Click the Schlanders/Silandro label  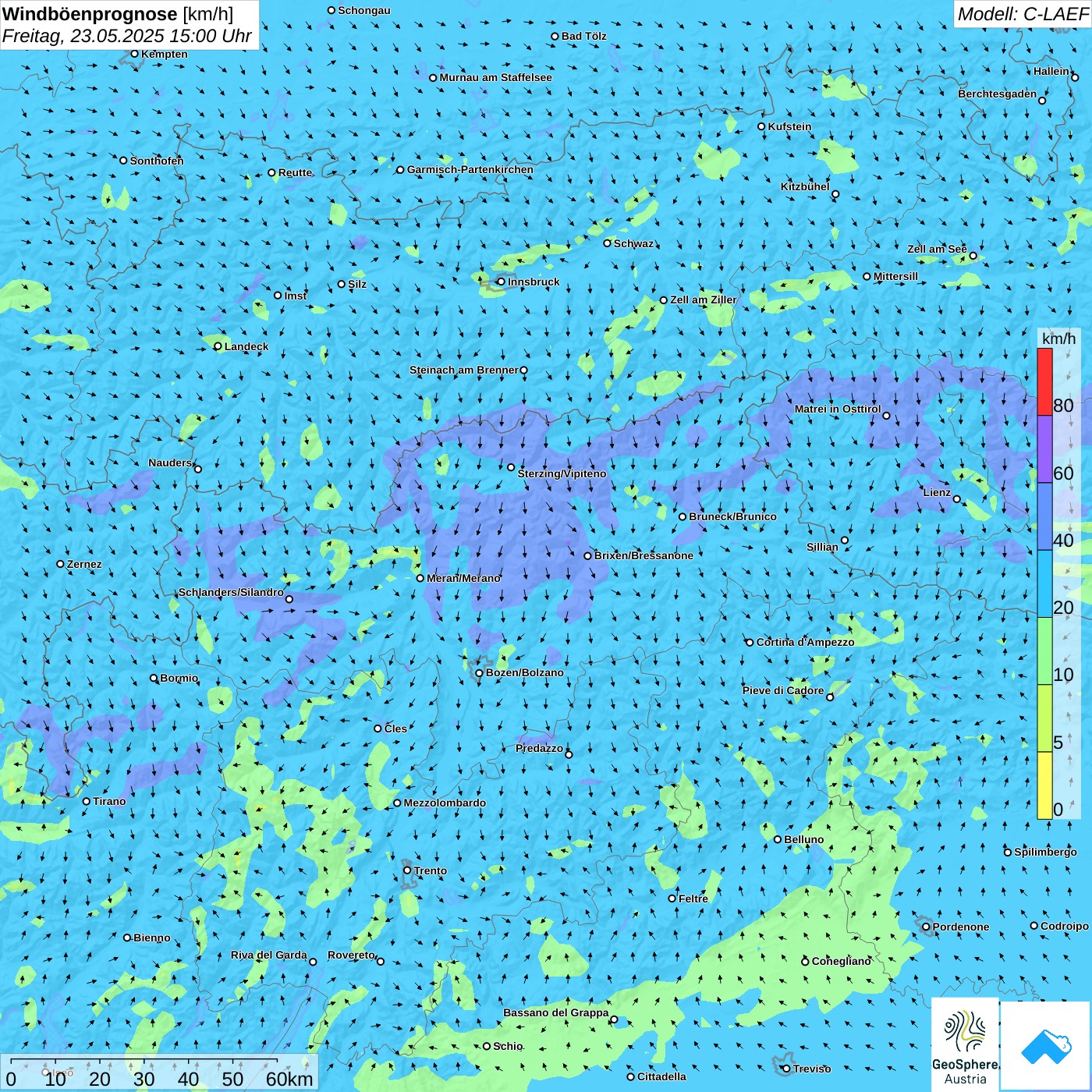point(231,592)
